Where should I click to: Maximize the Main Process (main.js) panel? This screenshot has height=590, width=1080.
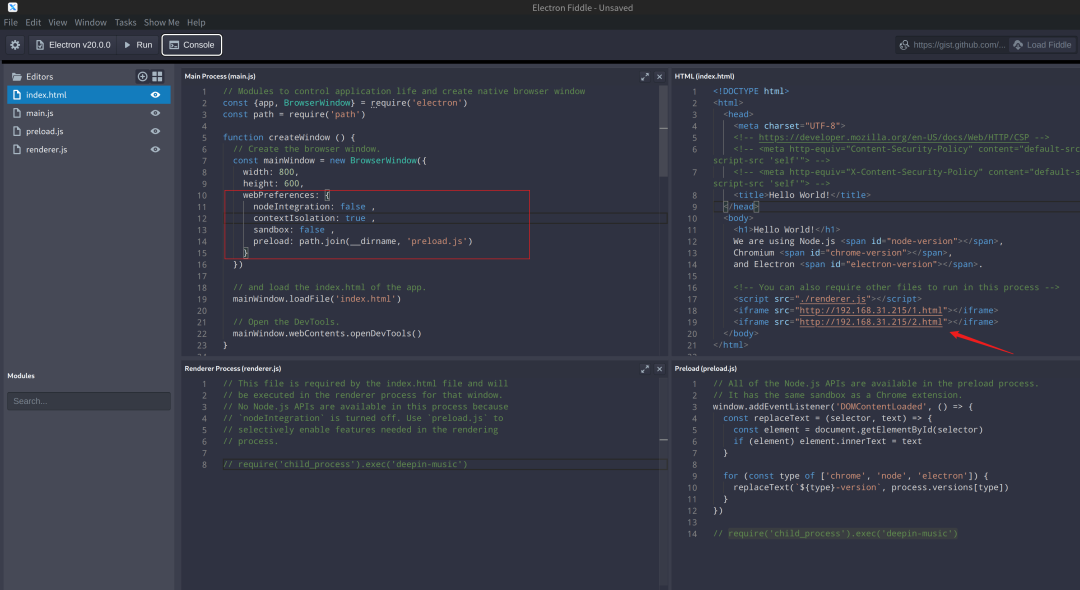click(x=645, y=77)
